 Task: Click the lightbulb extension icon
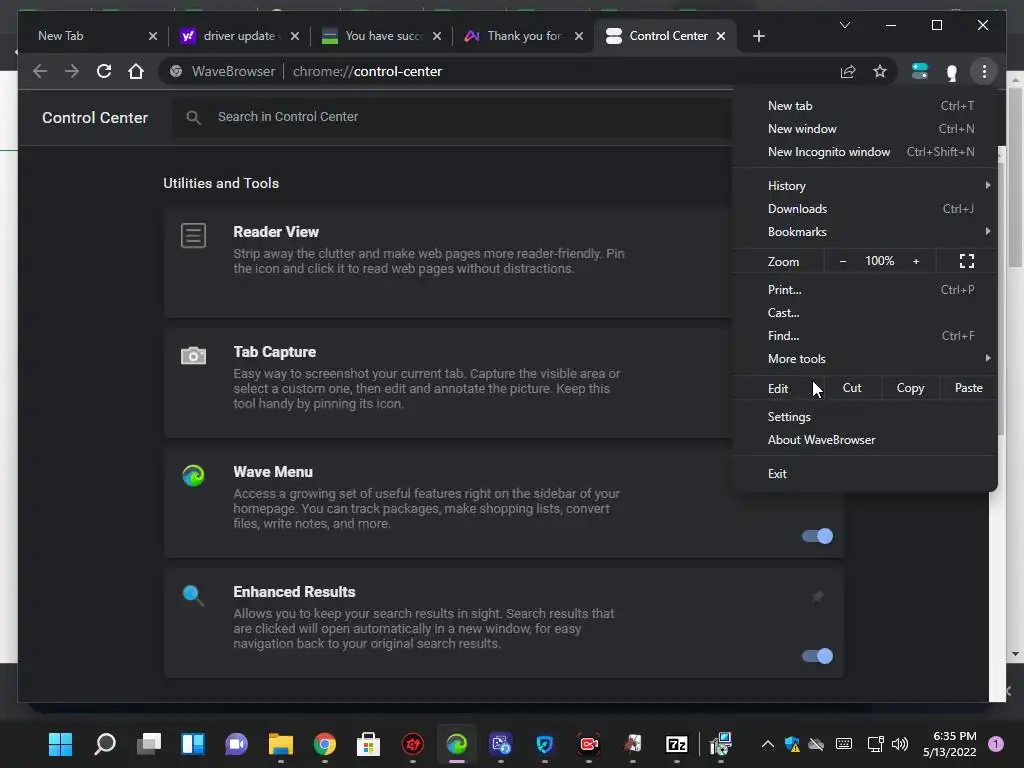(x=952, y=72)
